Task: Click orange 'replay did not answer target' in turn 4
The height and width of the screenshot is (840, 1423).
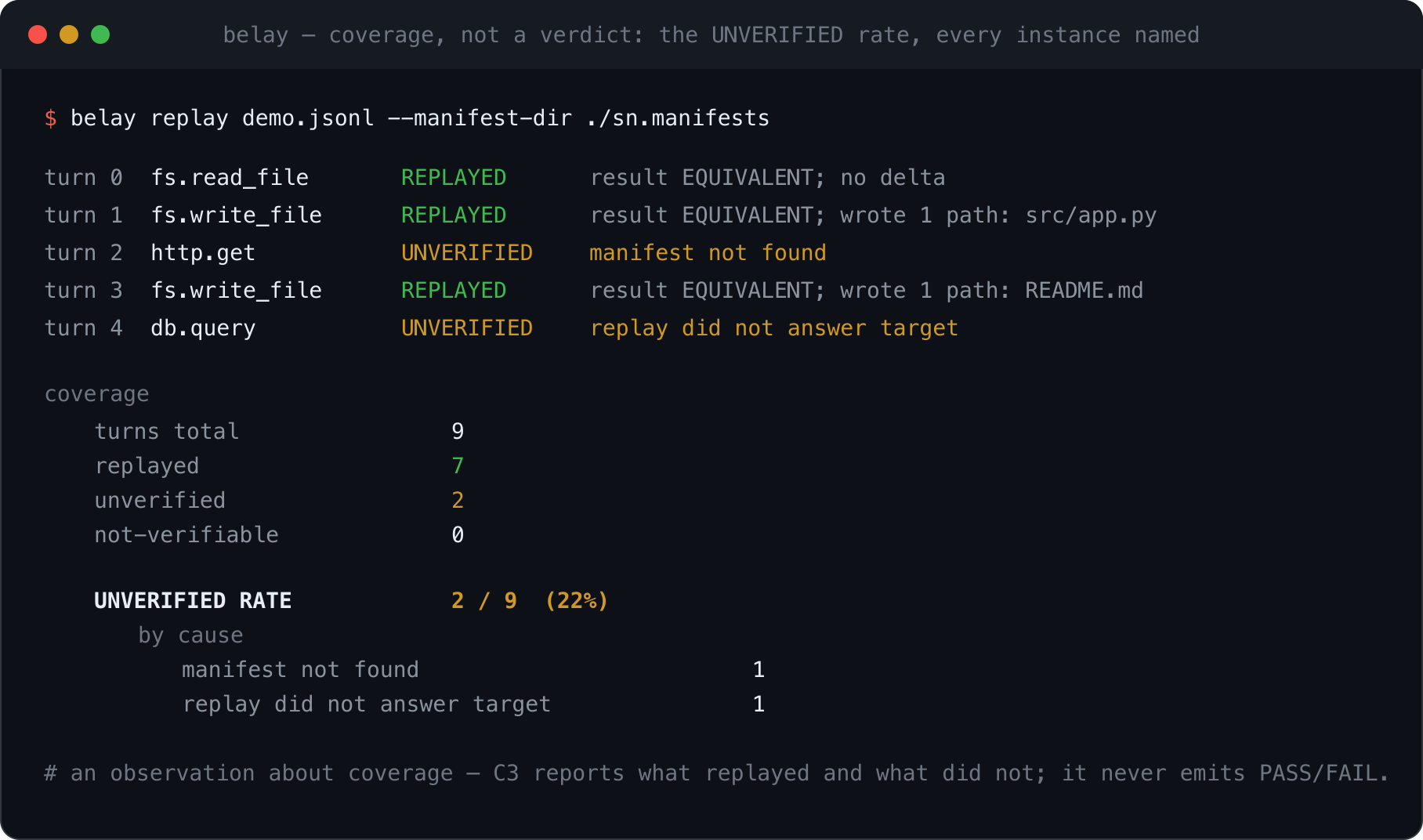Action: click(x=774, y=328)
